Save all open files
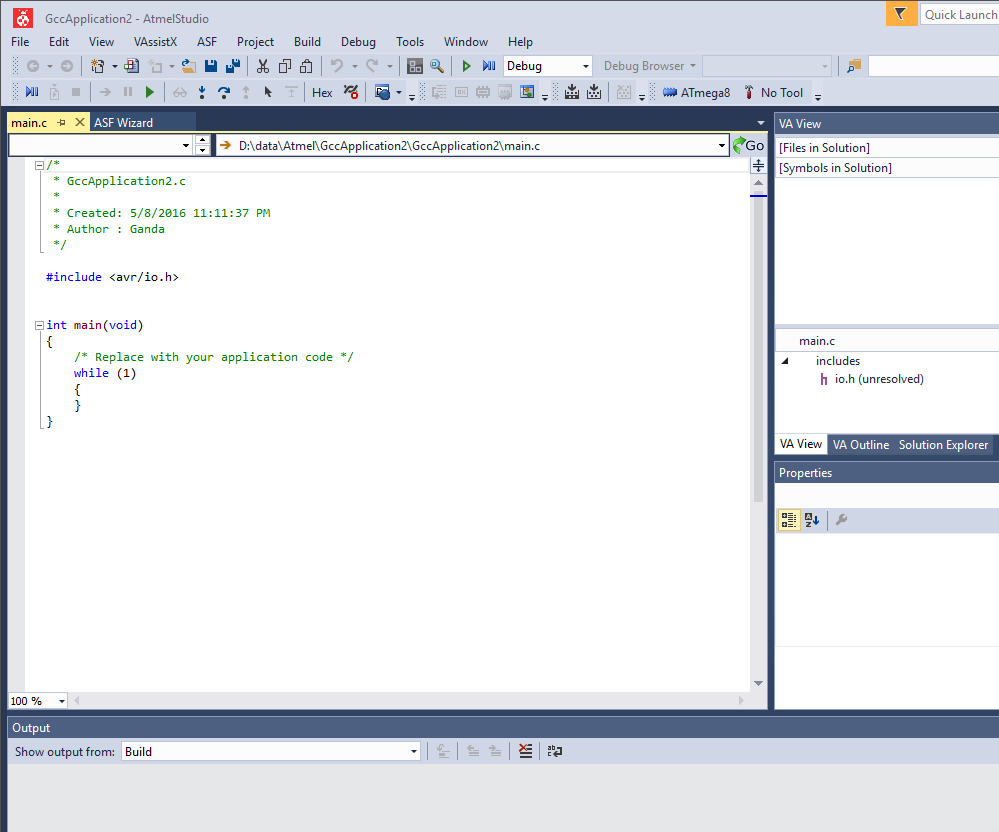The height and width of the screenshot is (832, 999). pos(233,65)
